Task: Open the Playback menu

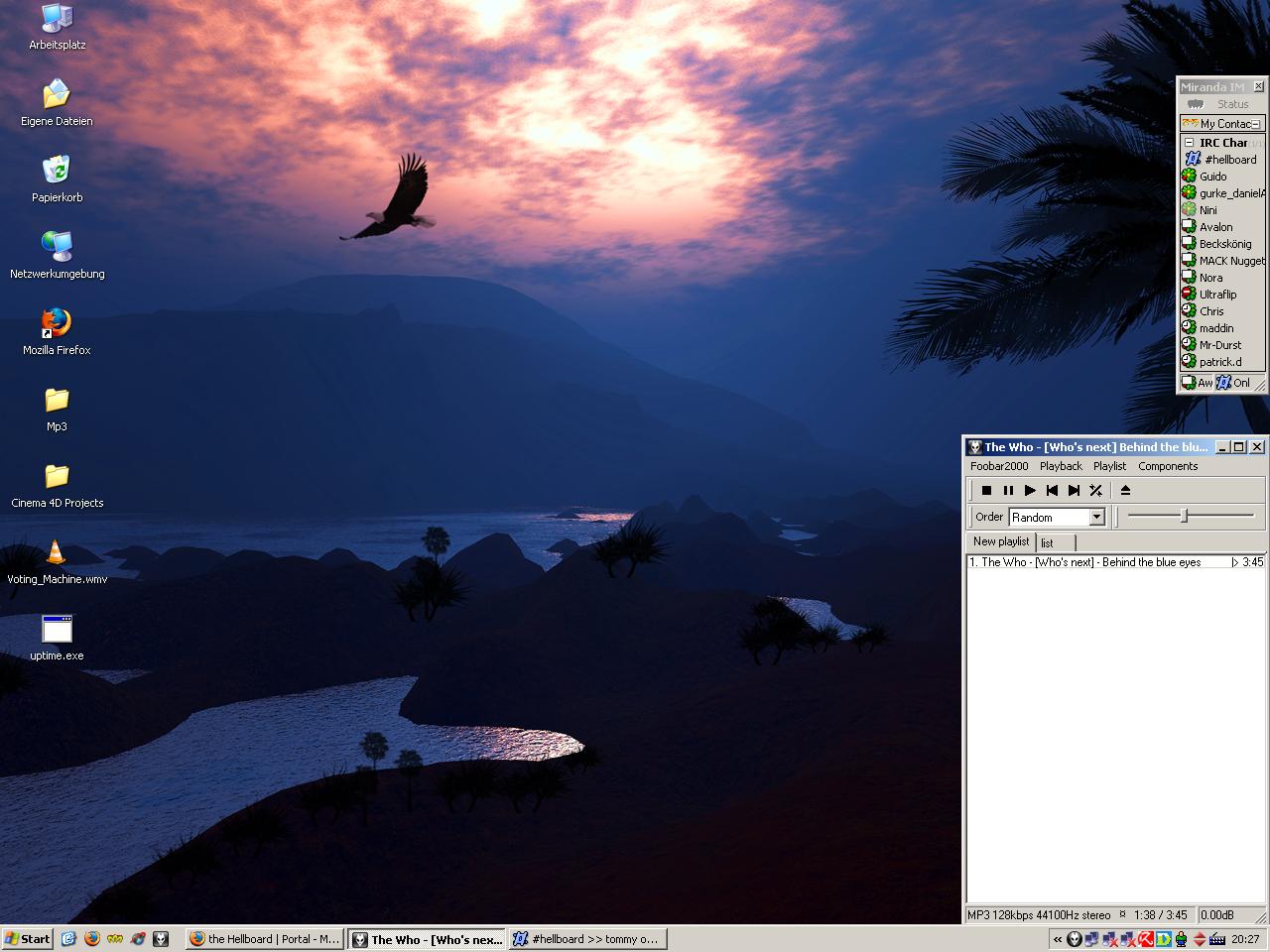Action: (1060, 466)
